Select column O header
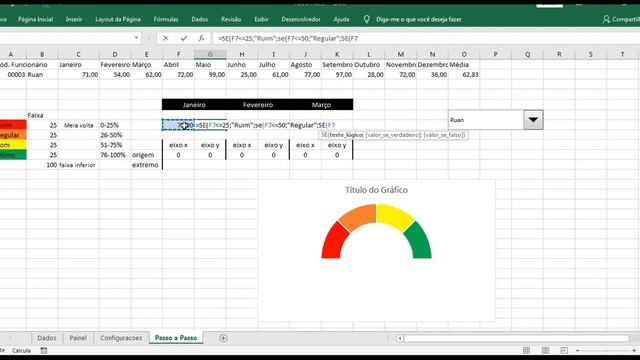Screen dimensions: 640x360 464,54
